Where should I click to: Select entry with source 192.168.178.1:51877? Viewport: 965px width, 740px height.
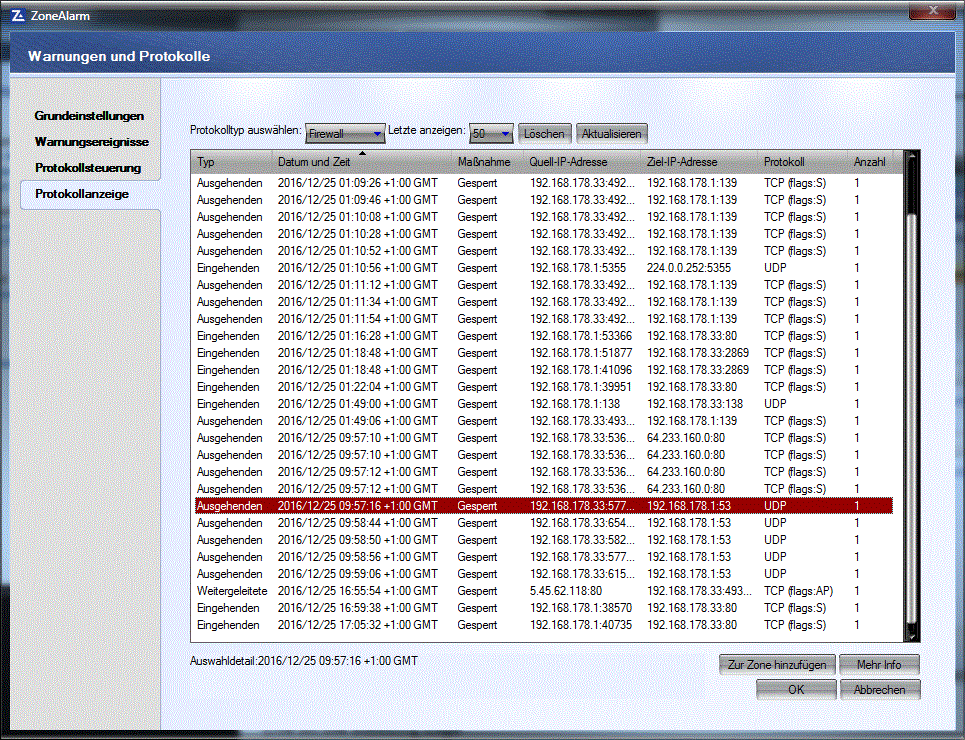tap(544, 353)
